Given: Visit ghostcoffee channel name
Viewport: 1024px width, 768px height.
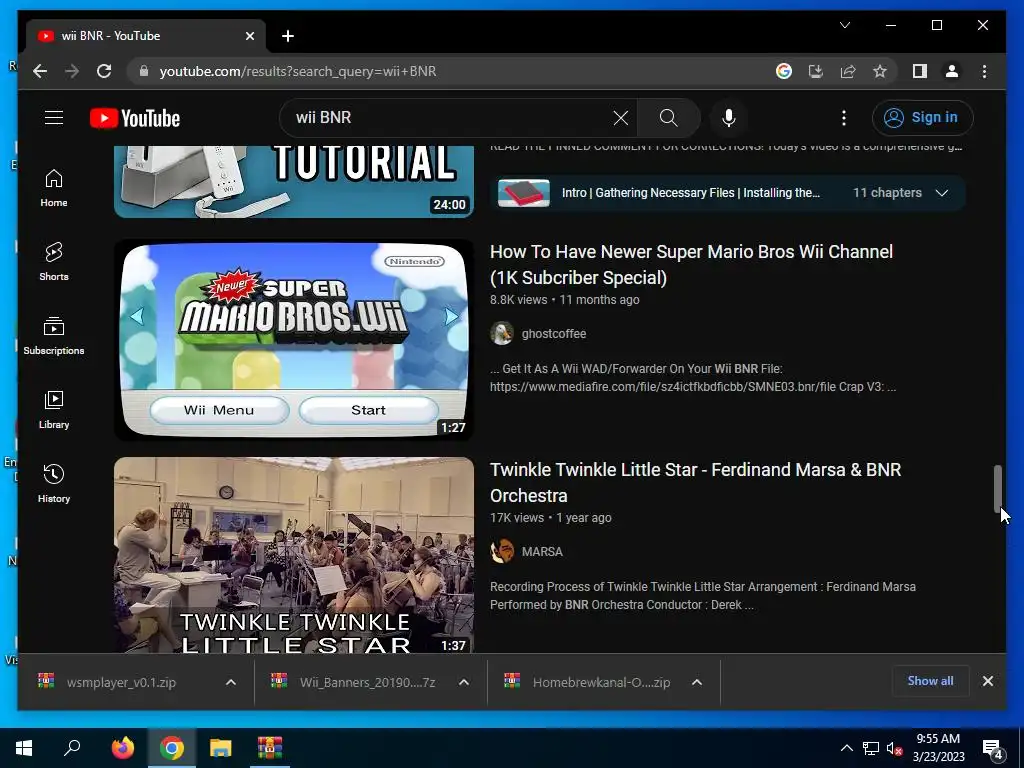Looking at the screenshot, I should pyautogui.click(x=554, y=334).
